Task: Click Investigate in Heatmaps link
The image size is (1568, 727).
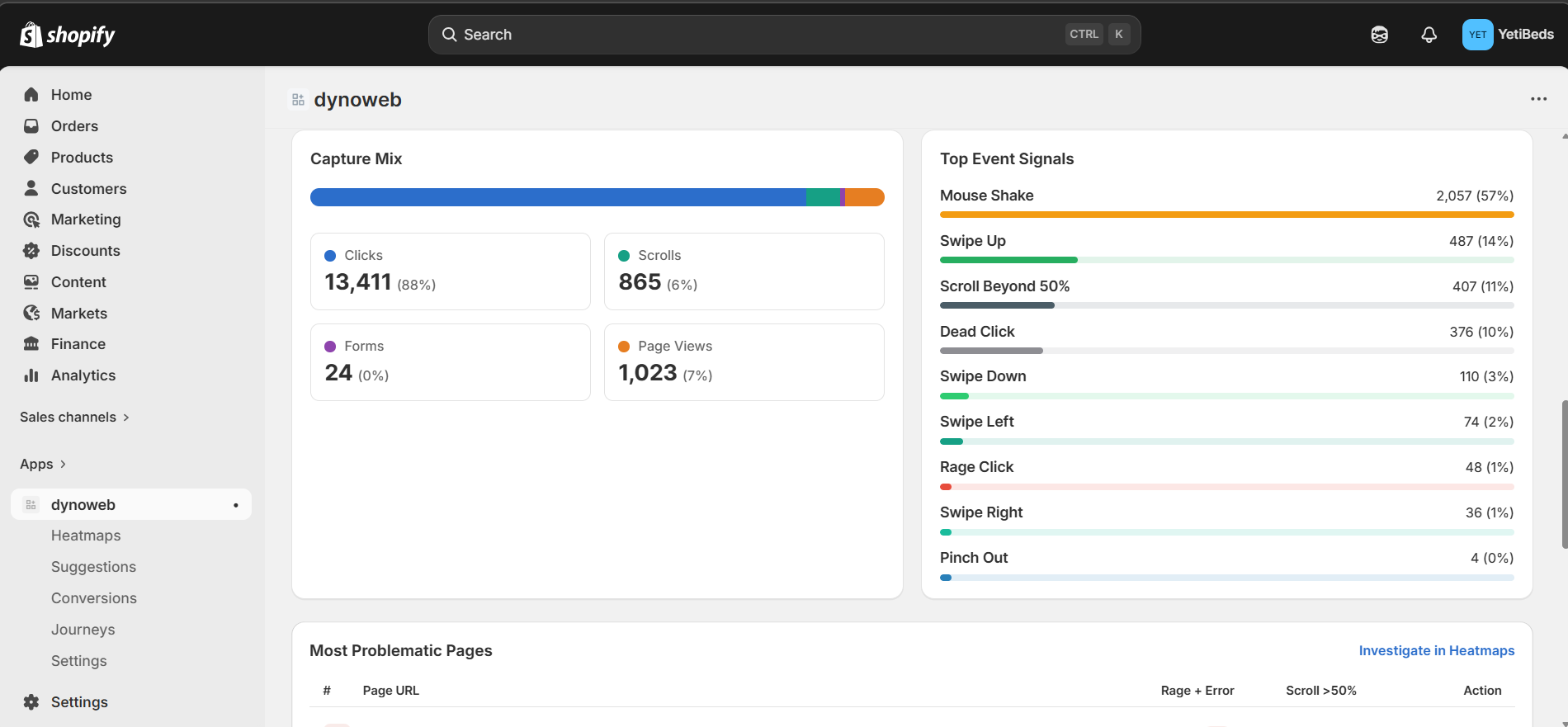Action: (x=1436, y=651)
